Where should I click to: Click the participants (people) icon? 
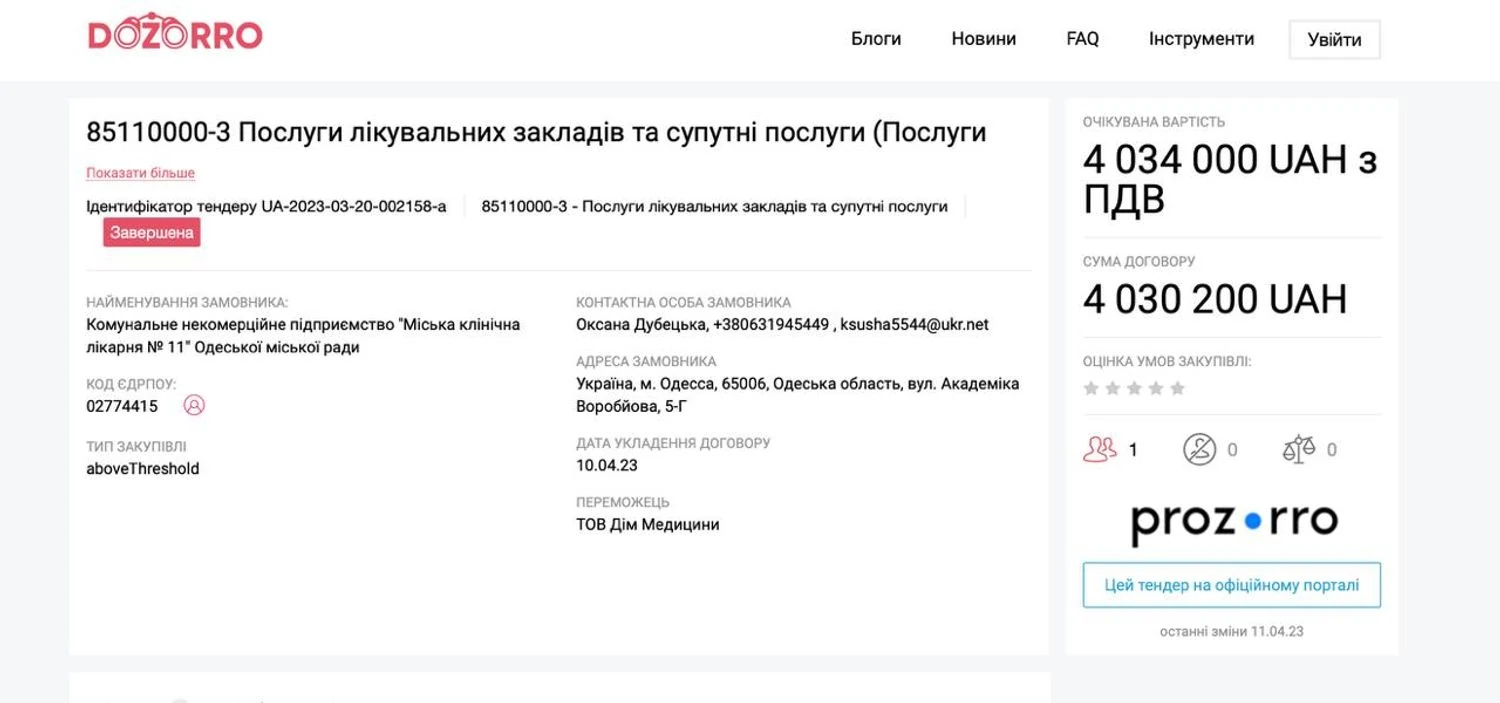[x=1100, y=450]
